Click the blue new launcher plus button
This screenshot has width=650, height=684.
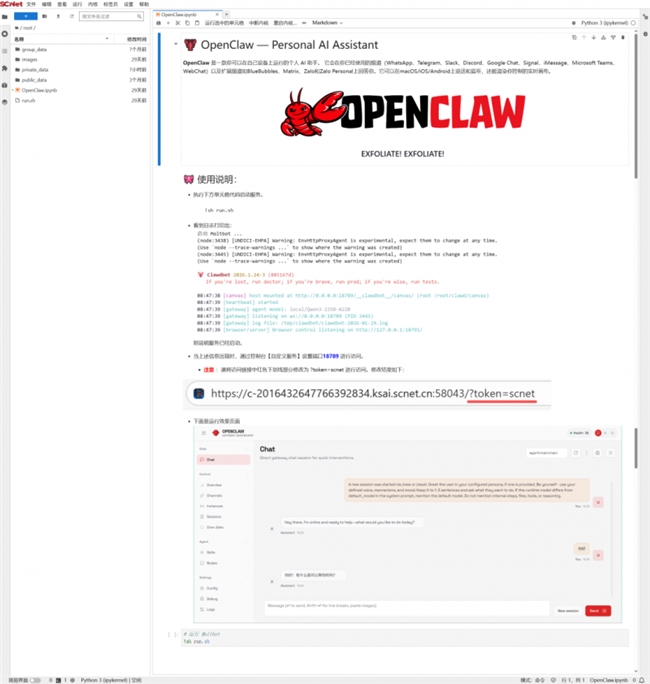pyautogui.click(x=26, y=16)
